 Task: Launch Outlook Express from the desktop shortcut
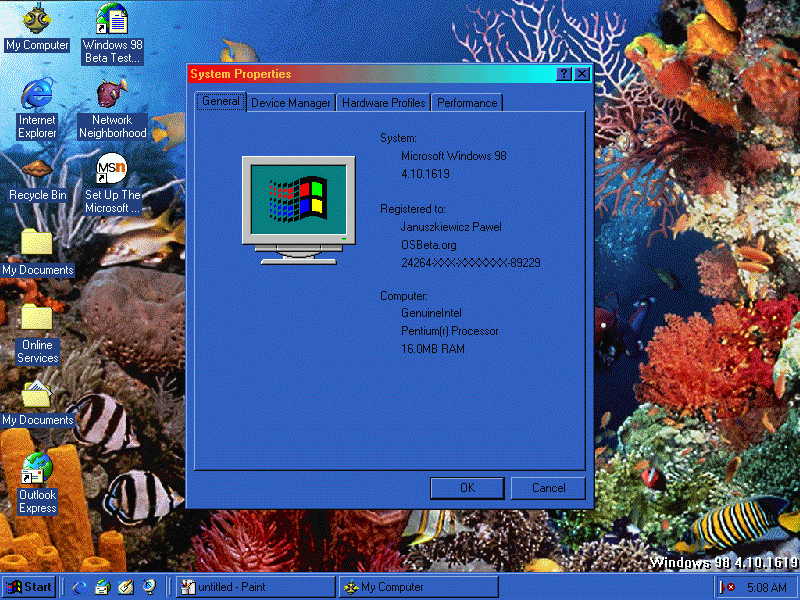(x=37, y=483)
